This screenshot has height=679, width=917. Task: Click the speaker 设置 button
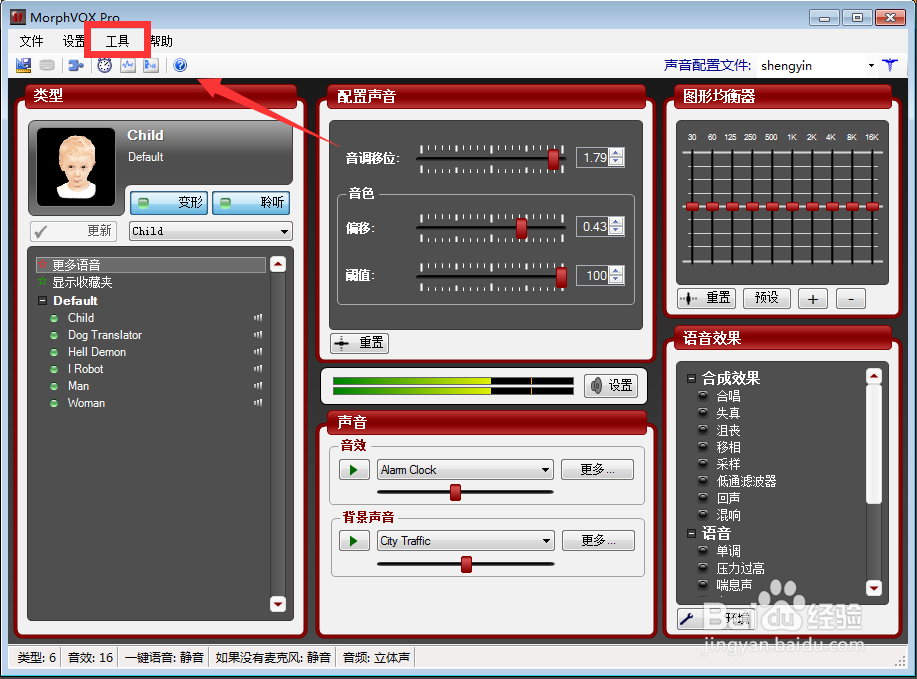[x=611, y=385]
